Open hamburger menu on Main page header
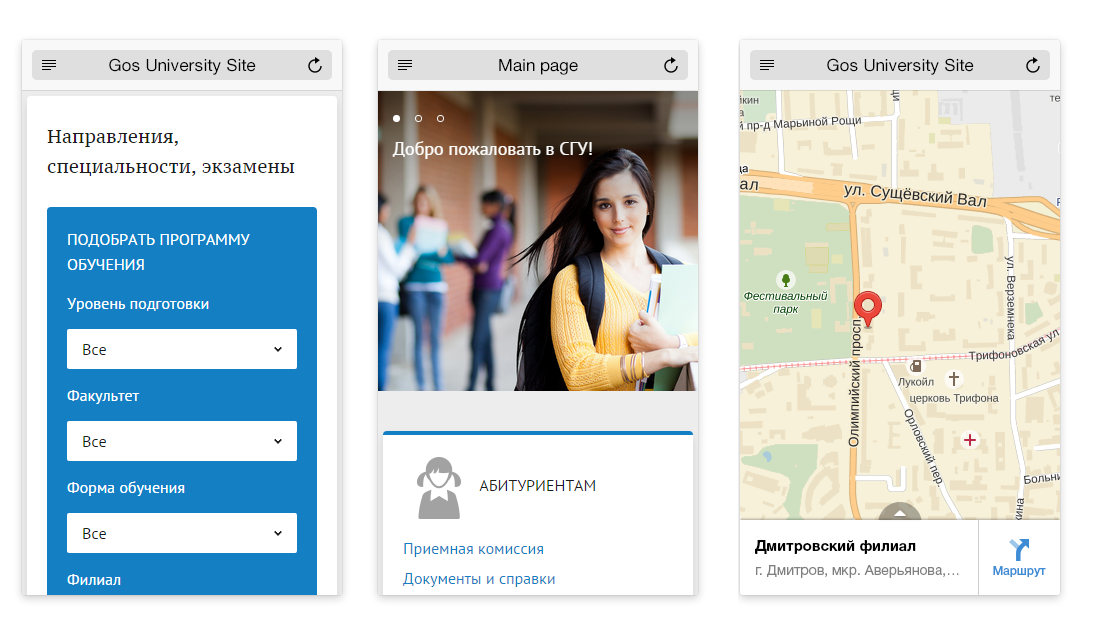1100x644 pixels. [405, 66]
